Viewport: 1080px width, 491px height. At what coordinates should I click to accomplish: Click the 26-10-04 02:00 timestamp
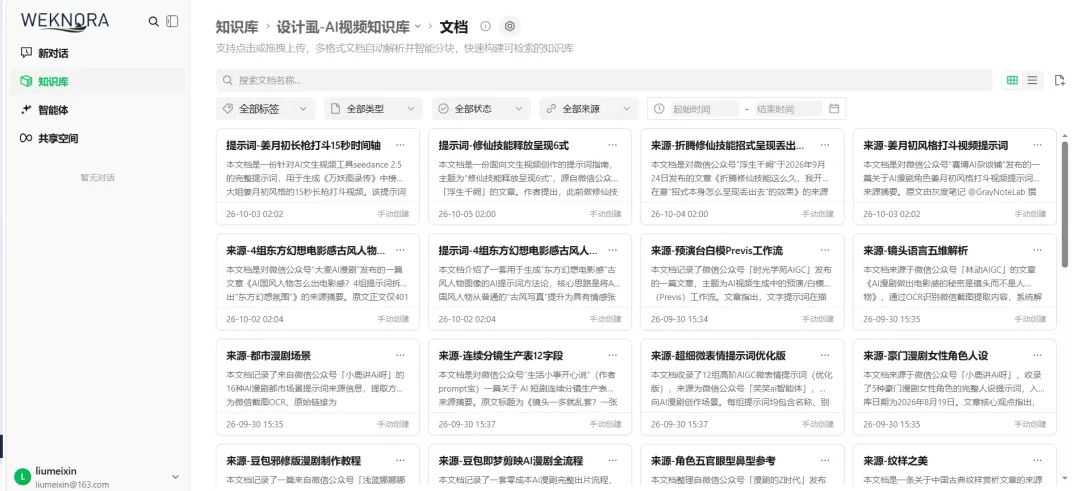(x=679, y=213)
